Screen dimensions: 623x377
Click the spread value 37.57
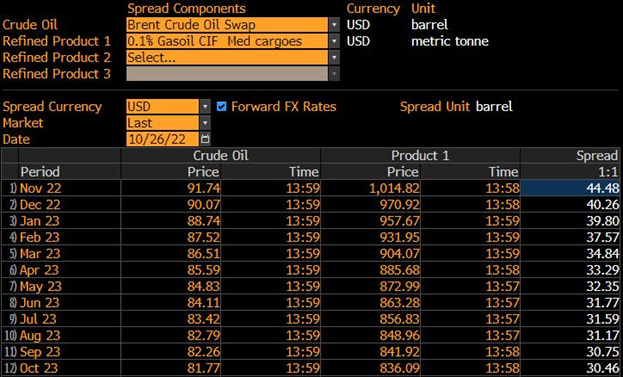[602, 237]
